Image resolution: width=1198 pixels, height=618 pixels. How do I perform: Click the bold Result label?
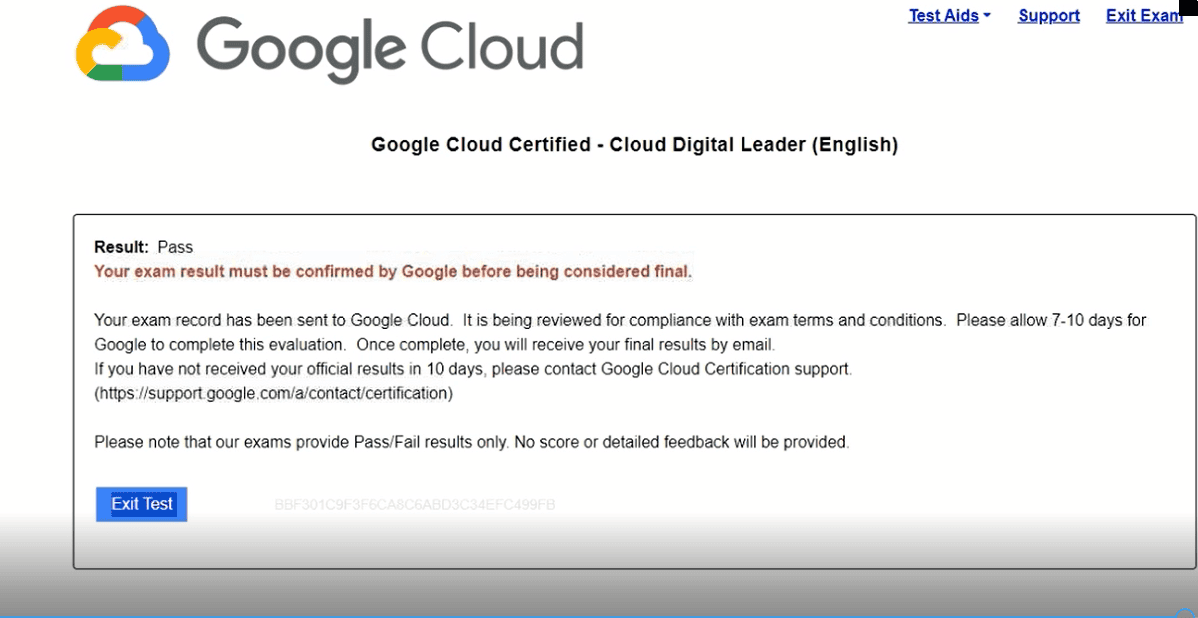pyautogui.click(x=121, y=247)
